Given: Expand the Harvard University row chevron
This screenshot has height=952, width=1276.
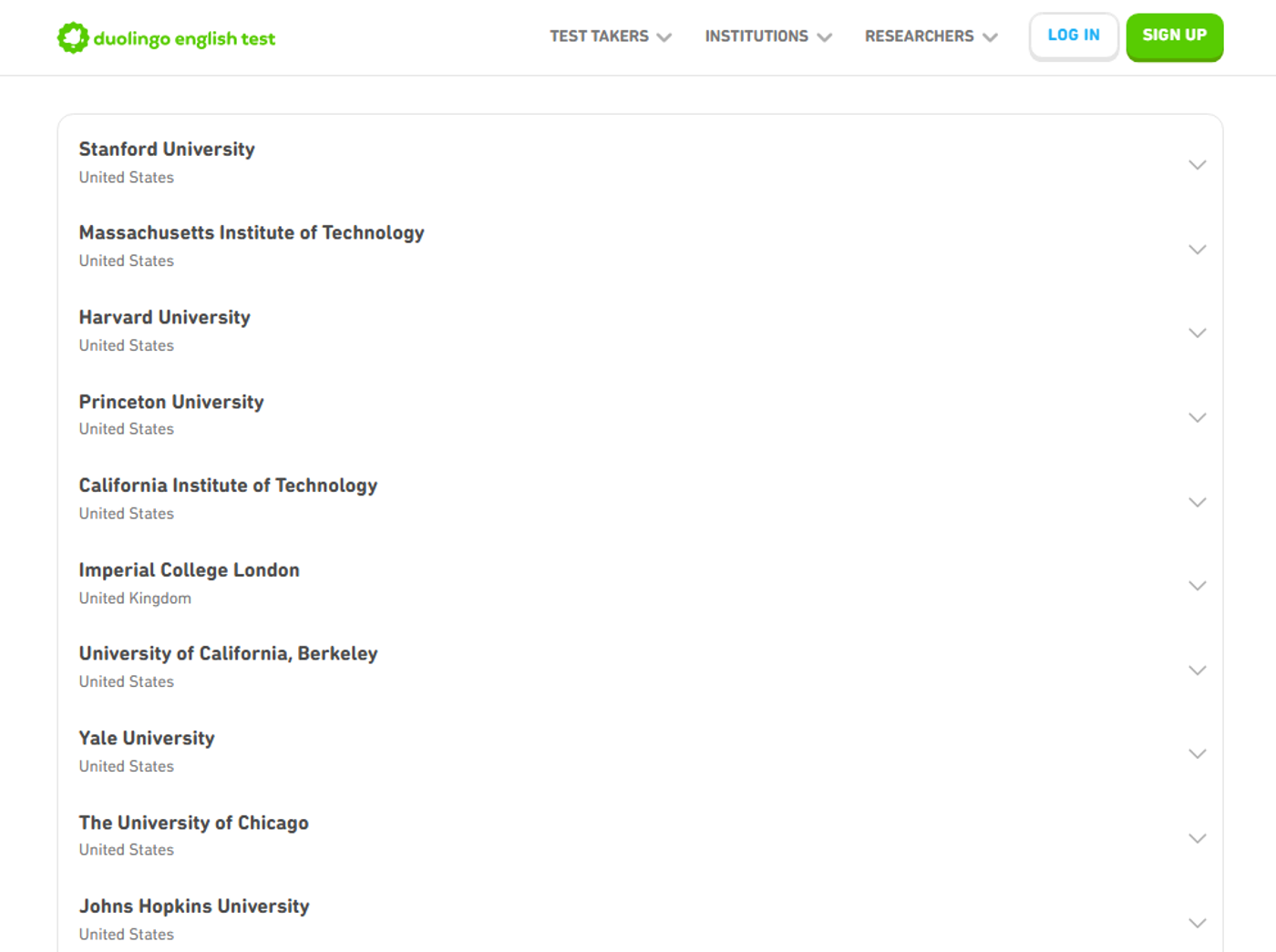Looking at the screenshot, I should tap(1198, 333).
